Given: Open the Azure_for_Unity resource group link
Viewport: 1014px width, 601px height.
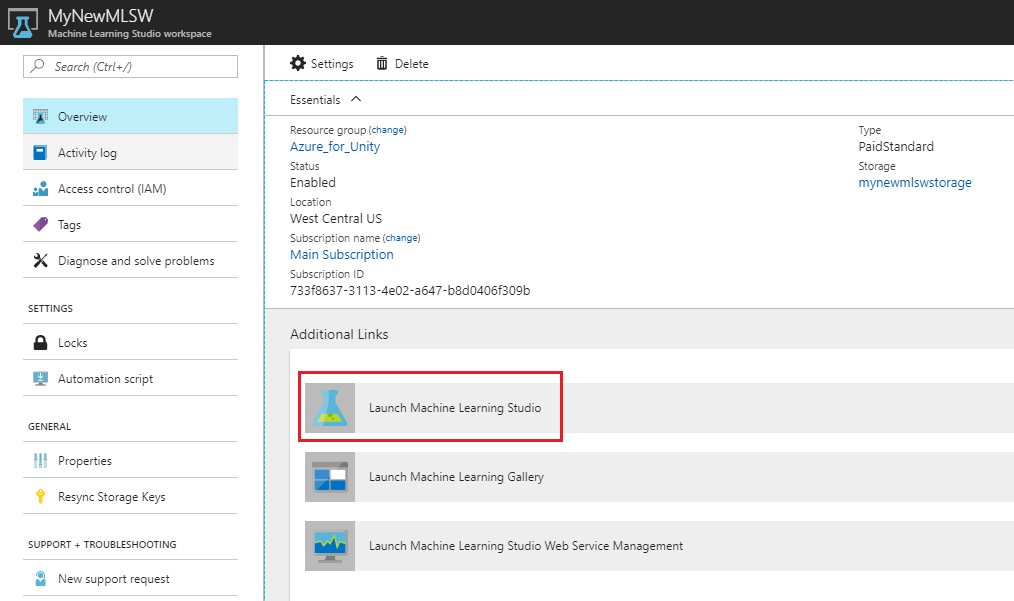Looking at the screenshot, I should point(334,146).
